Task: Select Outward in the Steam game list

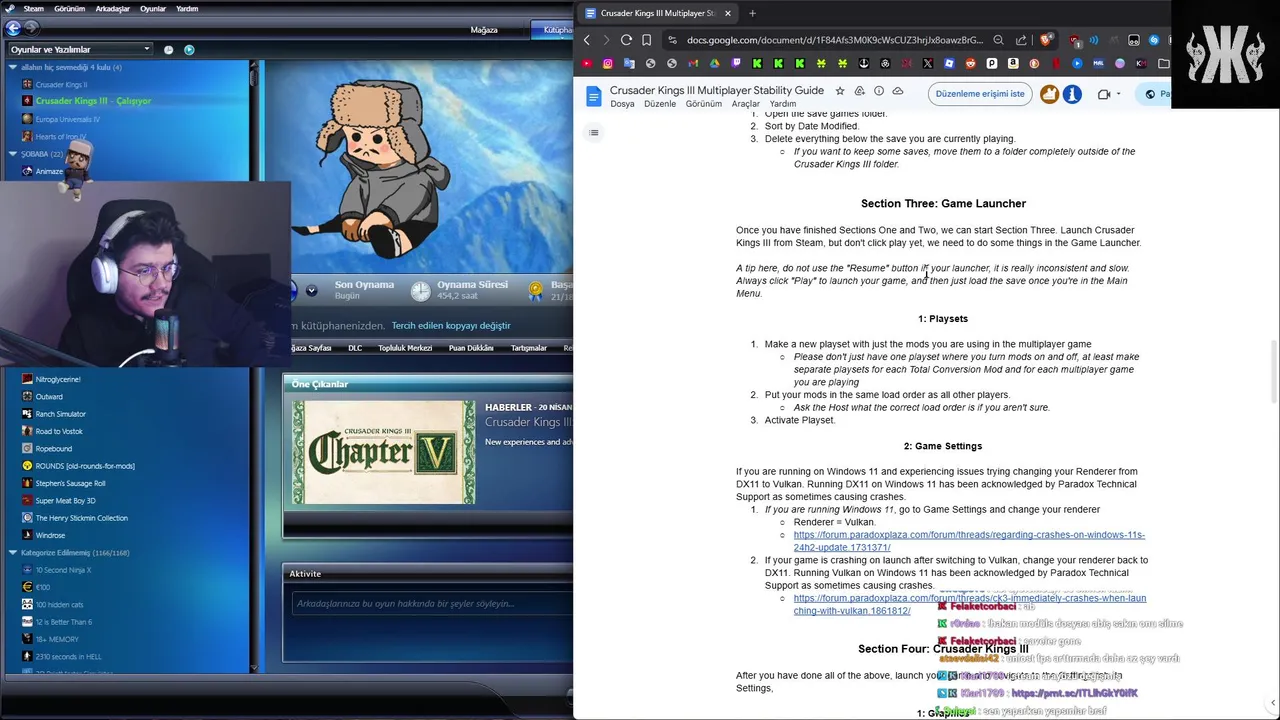Action: pyautogui.click(x=49, y=397)
